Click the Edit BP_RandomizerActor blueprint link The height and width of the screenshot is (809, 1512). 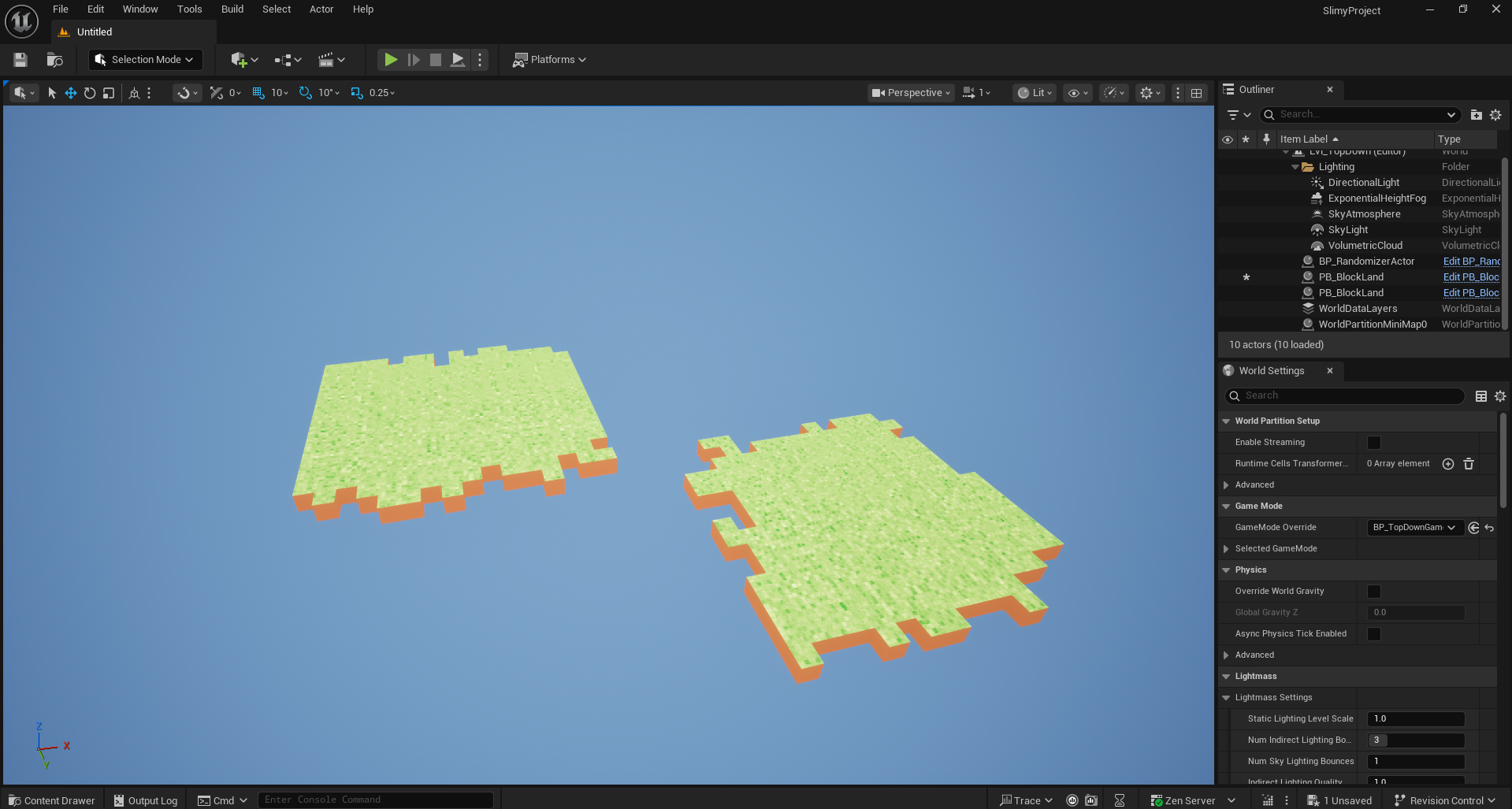(1470, 262)
